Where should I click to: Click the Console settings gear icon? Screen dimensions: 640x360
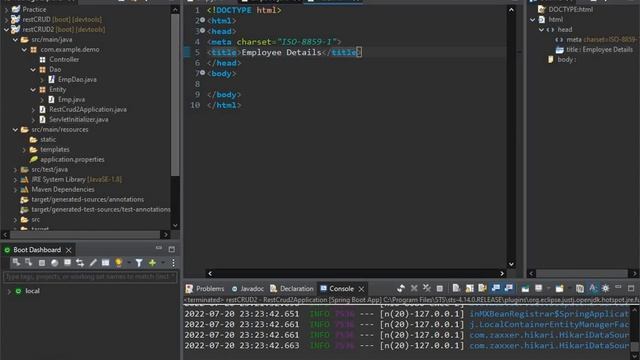coord(606,289)
